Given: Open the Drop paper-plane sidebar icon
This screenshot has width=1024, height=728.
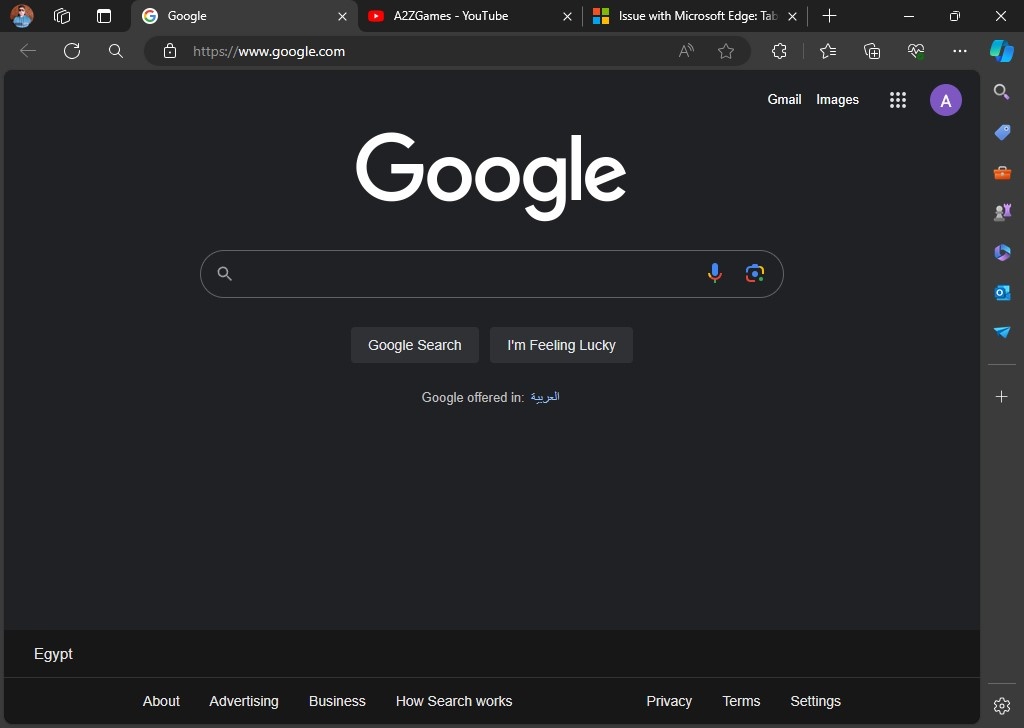Looking at the screenshot, I should tap(1002, 332).
